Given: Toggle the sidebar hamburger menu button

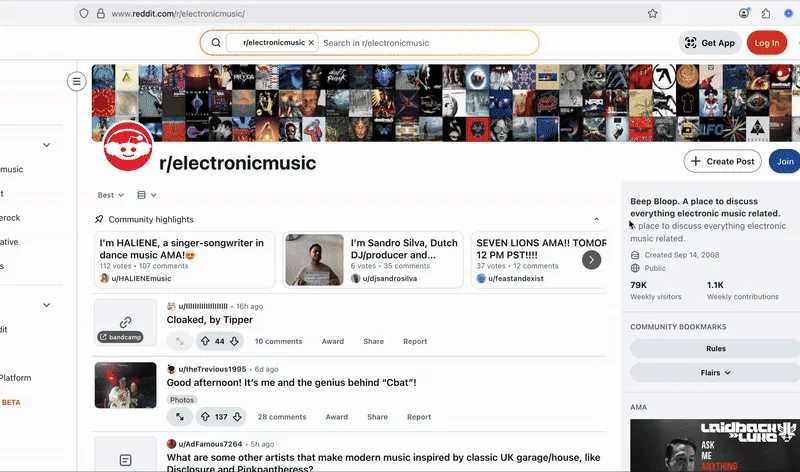Looking at the screenshot, I should 77,81.
